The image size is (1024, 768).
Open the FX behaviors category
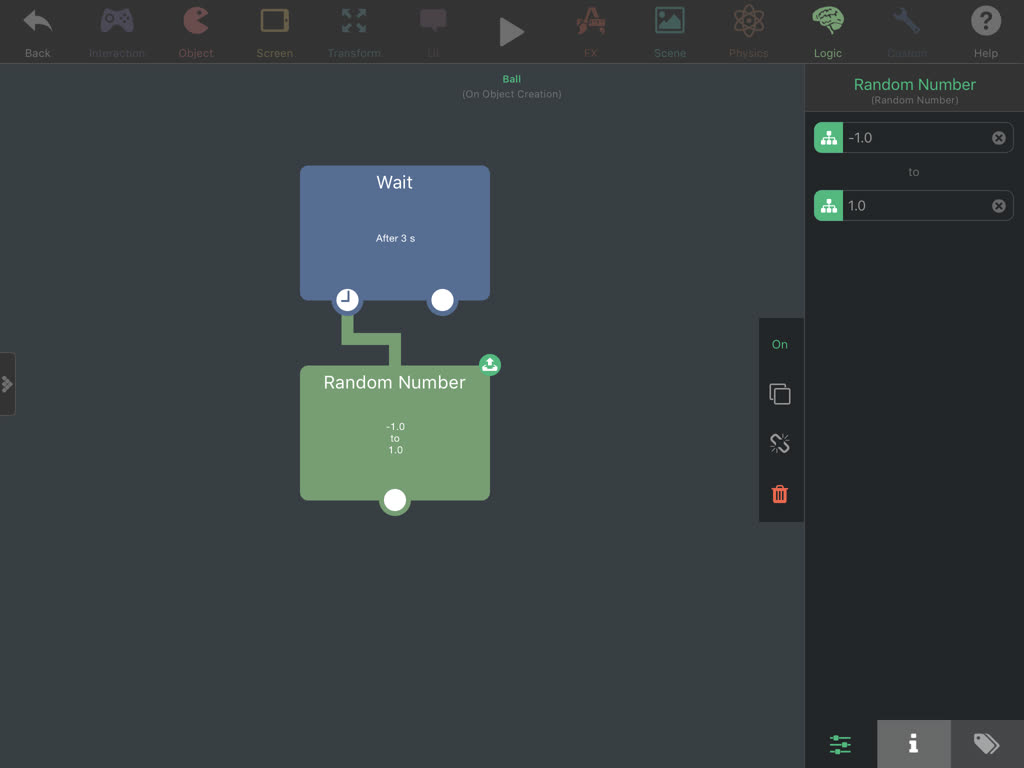[x=590, y=31]
